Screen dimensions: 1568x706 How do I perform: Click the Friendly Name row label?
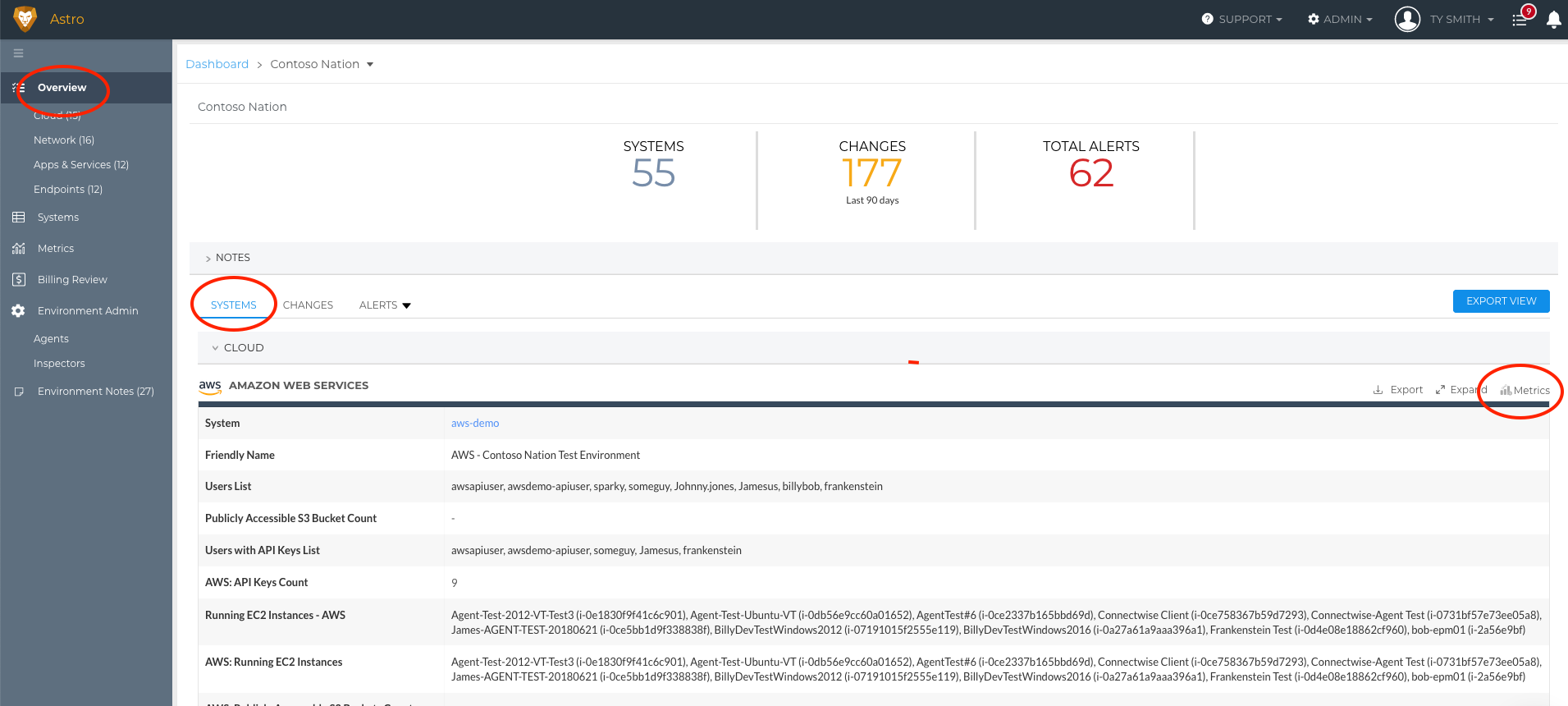click(x=240, y=456)
